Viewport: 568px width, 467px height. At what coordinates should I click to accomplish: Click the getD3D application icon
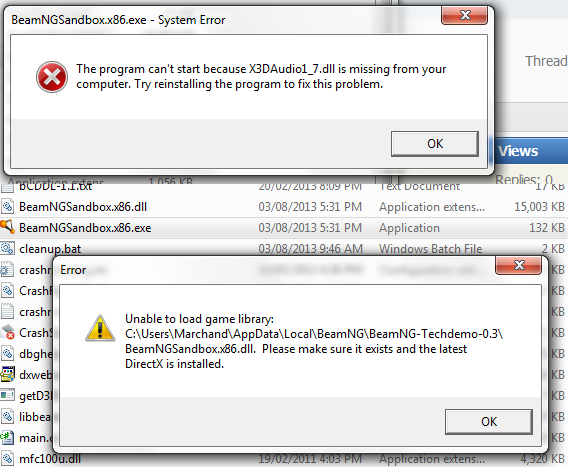pos(7,395)
